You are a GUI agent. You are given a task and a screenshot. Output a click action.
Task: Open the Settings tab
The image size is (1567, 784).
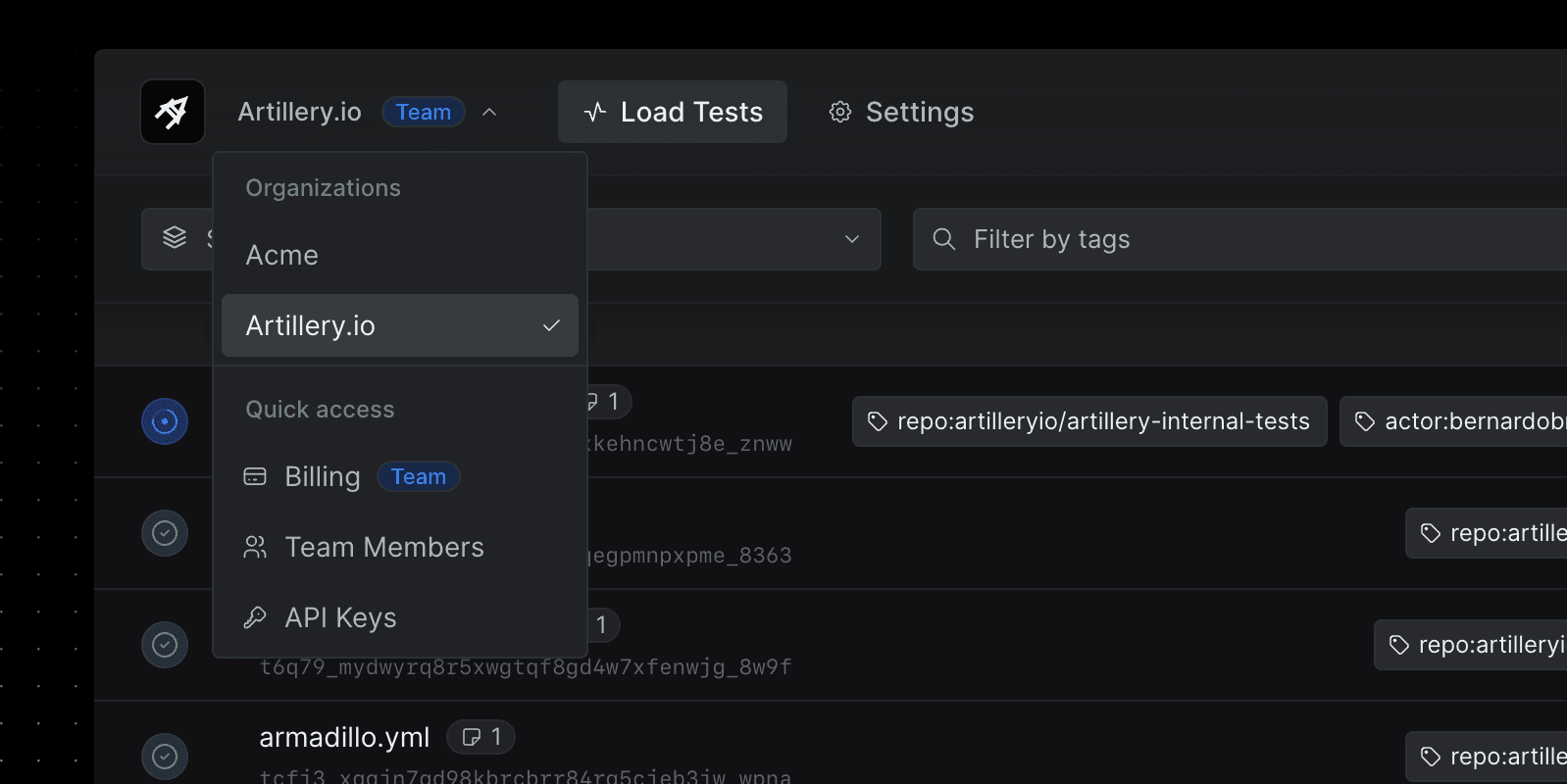click(x=900, y=112)
